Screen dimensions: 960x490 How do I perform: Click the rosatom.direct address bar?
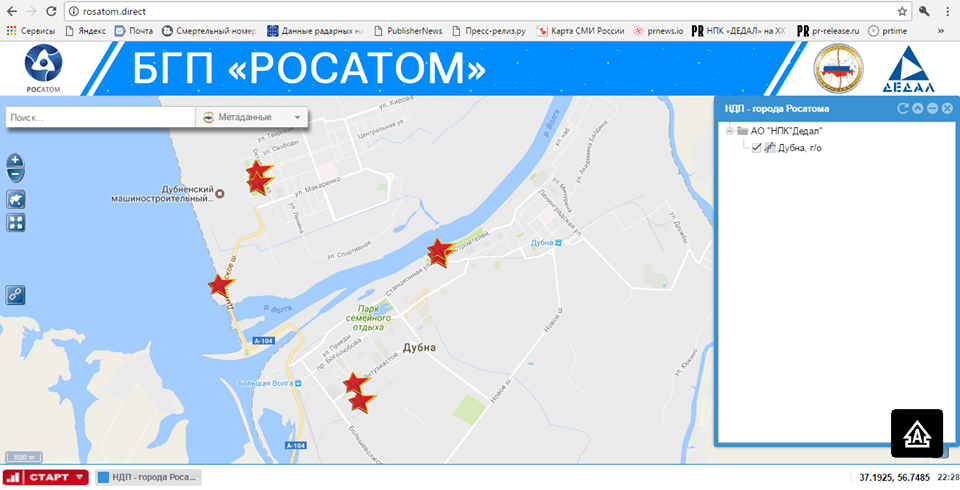pos(489,11)
